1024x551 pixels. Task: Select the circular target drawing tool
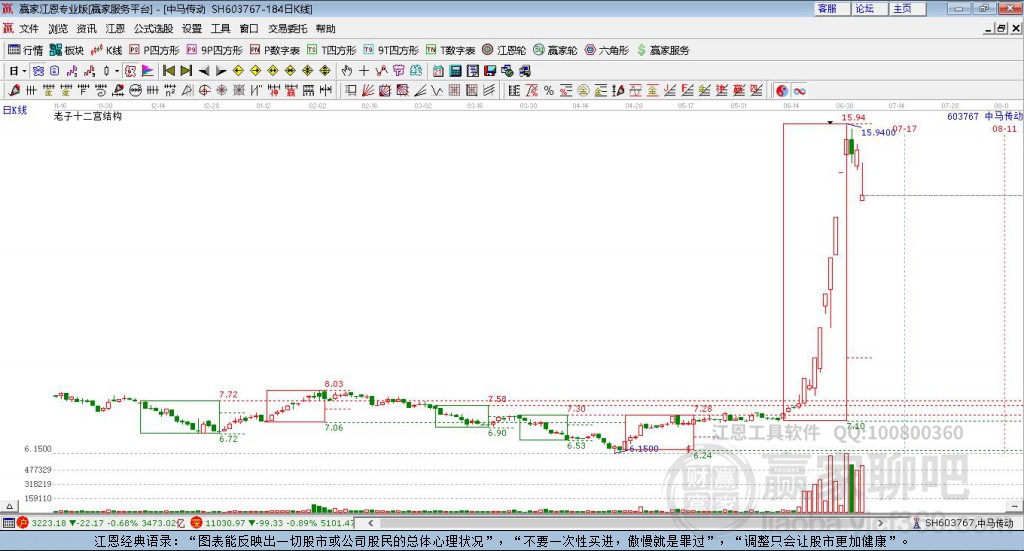coord(204,90)
